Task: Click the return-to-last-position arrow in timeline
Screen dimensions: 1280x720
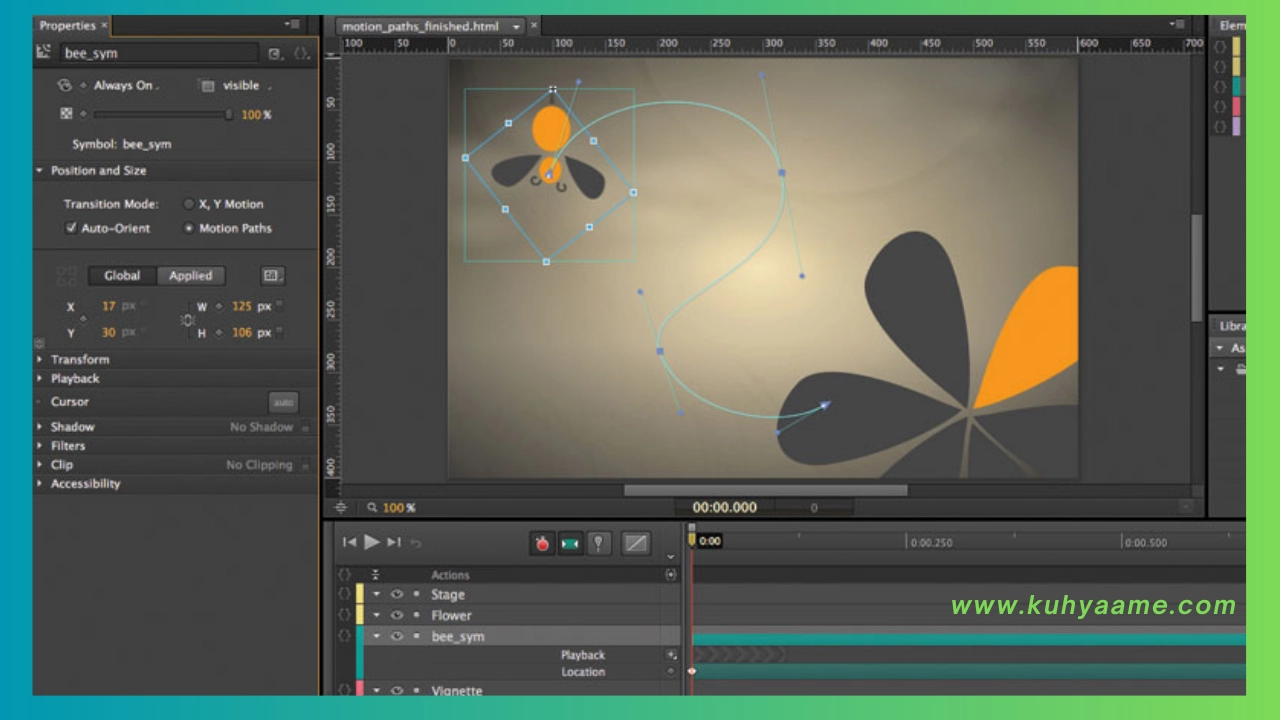Action: pos(416,543)
